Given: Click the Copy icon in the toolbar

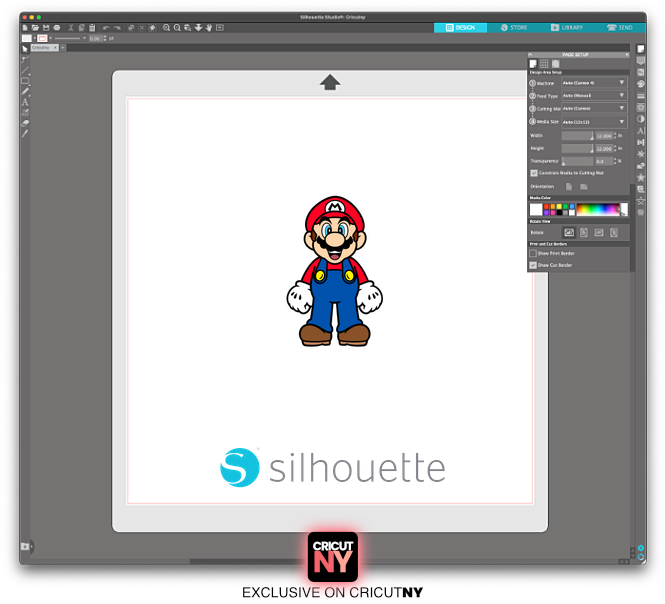Looking at the screenshot, I should pyautogui.click(x=81, y=28).
